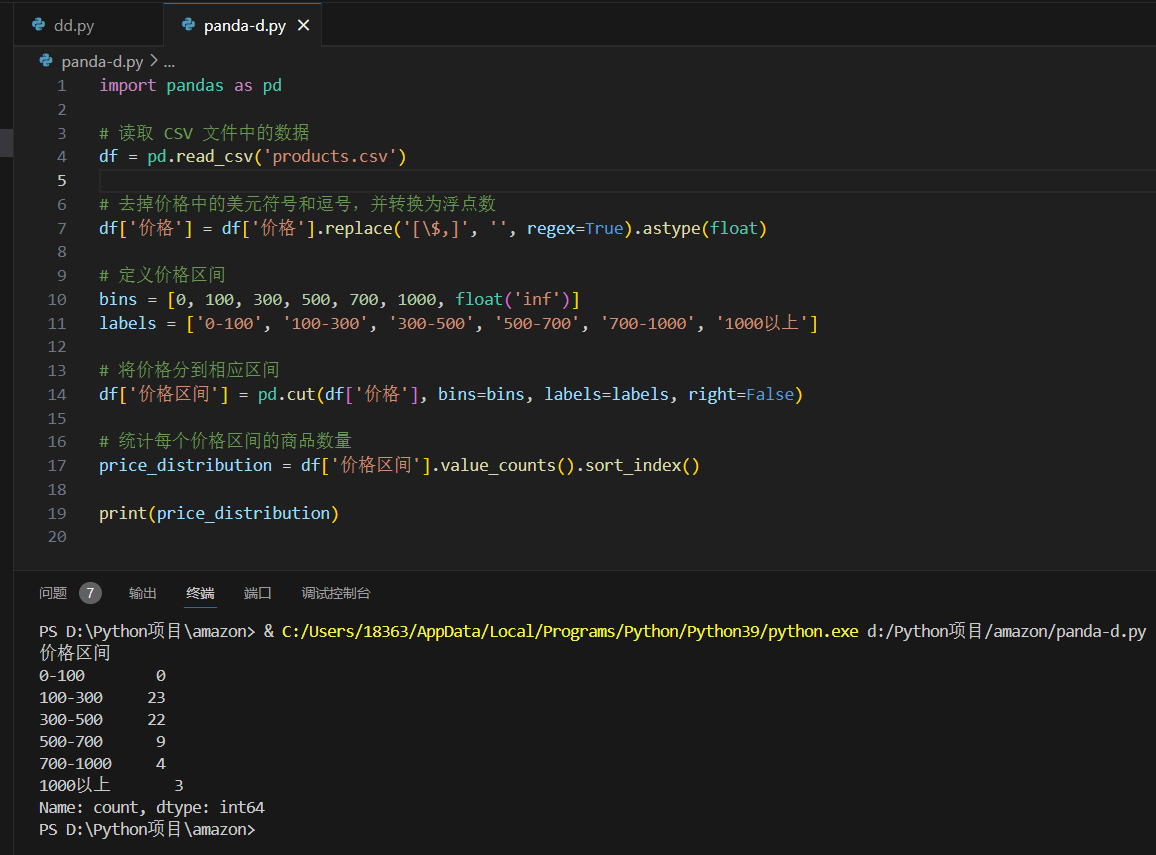Click 'regex=True' in the replace call
Screen dimensions: 1156x855
coord(575,228)
